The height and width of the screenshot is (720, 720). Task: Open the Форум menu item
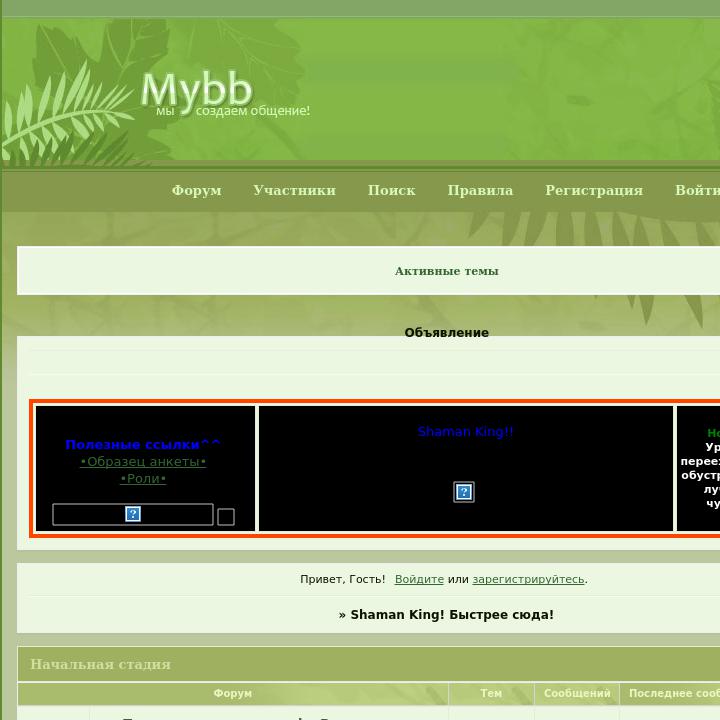[x=197, y=190]
